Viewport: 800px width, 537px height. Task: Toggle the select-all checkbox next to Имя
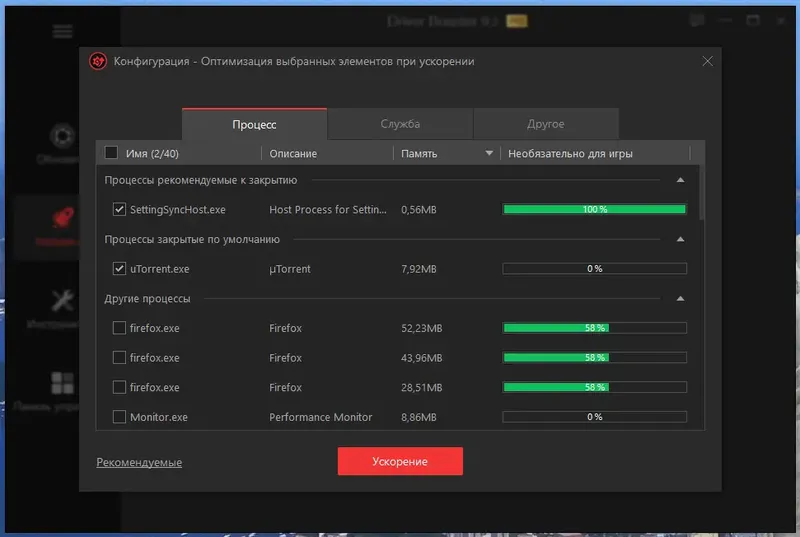click(111, 152)
